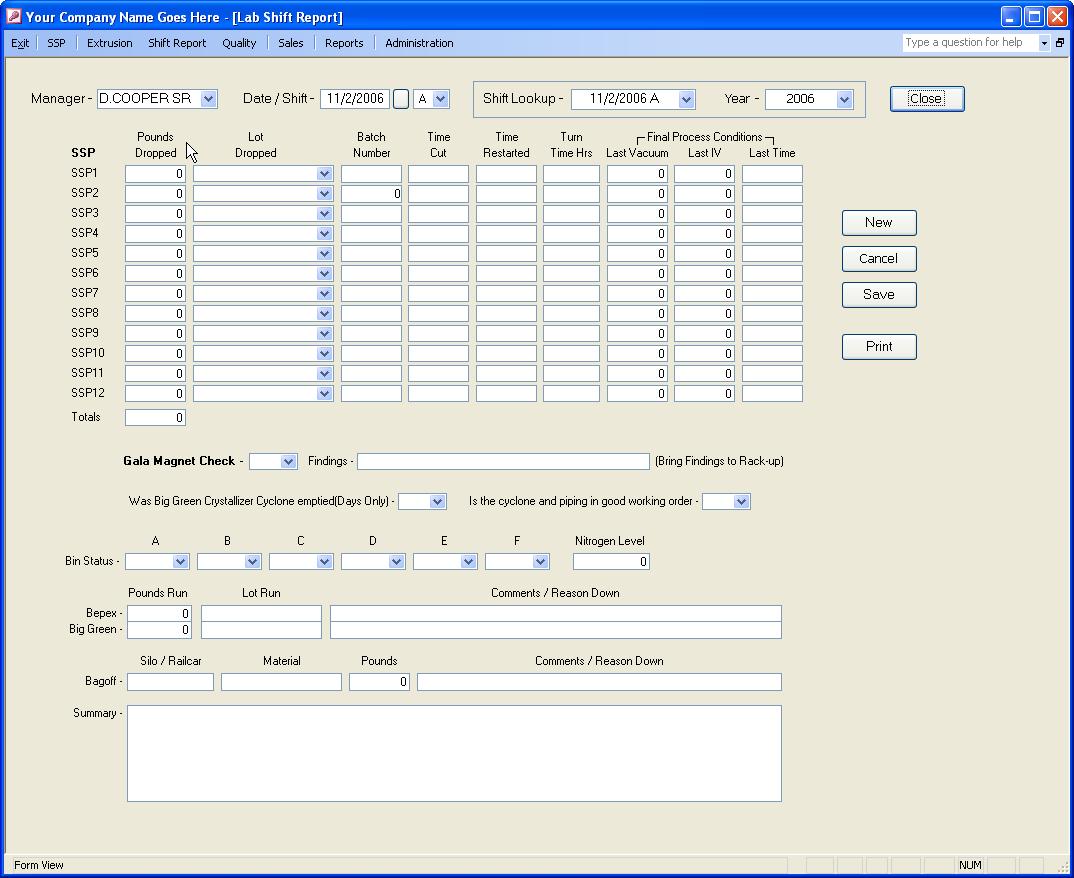Click the restore window icon beside help box
The image size is (1074, 878).
coord(1060,43)
